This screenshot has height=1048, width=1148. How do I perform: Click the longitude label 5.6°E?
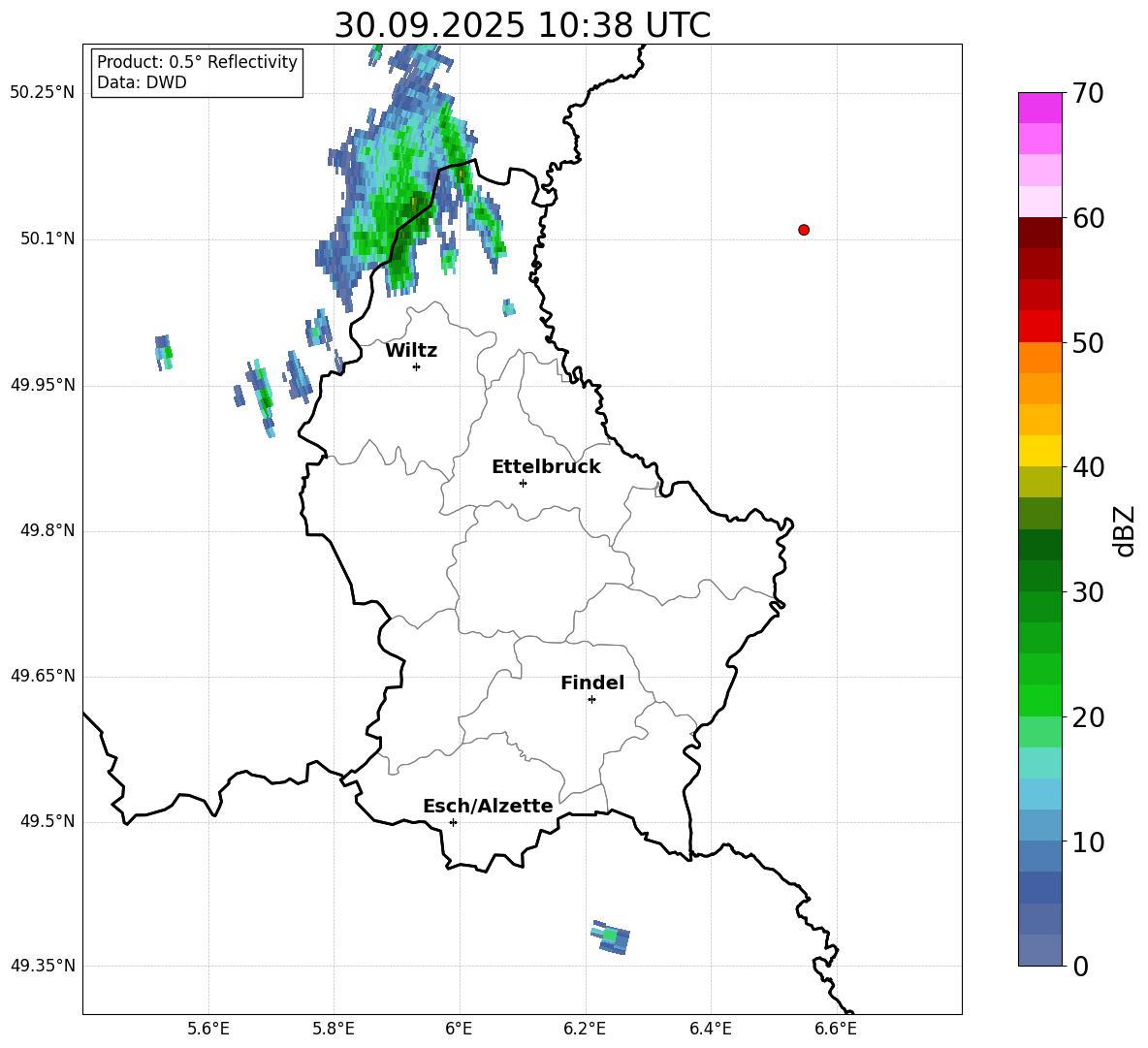[x=208, y=1029]
